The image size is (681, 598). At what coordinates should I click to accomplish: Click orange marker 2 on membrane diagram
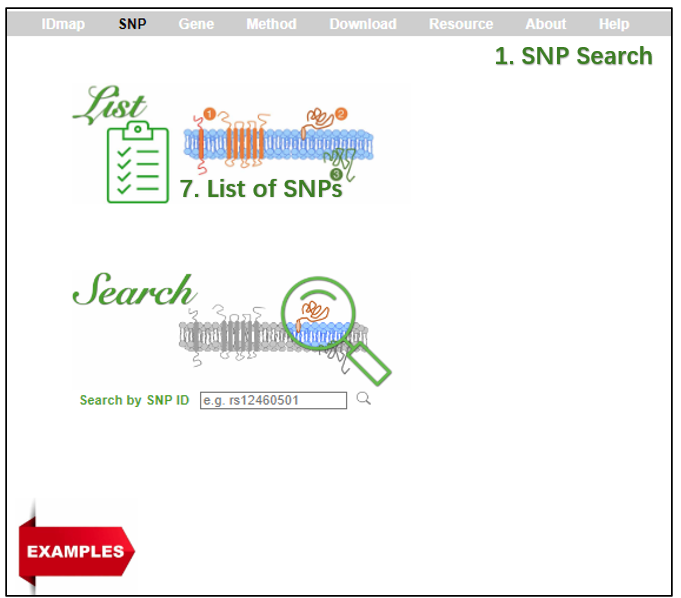tap(341, 114)
